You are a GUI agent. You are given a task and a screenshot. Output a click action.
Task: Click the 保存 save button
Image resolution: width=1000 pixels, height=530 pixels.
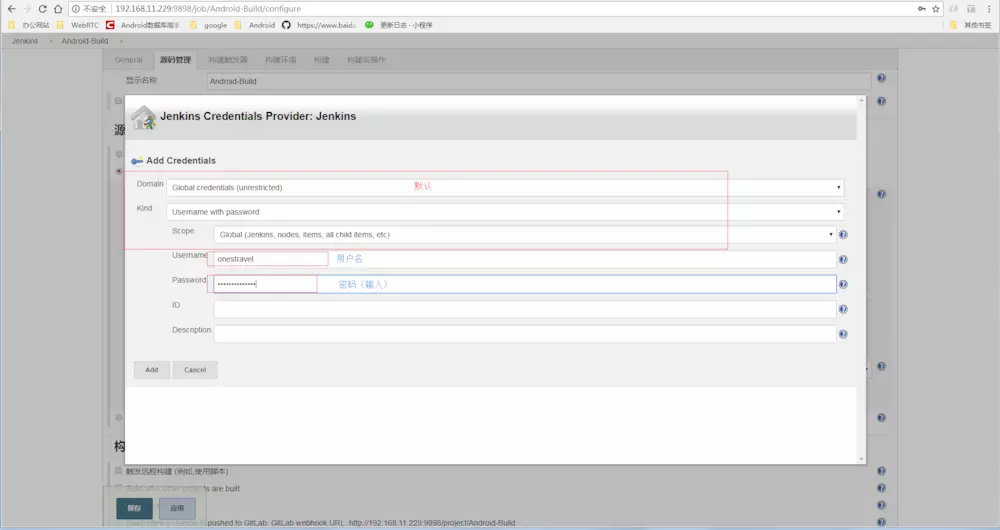[x=135, y=508]
